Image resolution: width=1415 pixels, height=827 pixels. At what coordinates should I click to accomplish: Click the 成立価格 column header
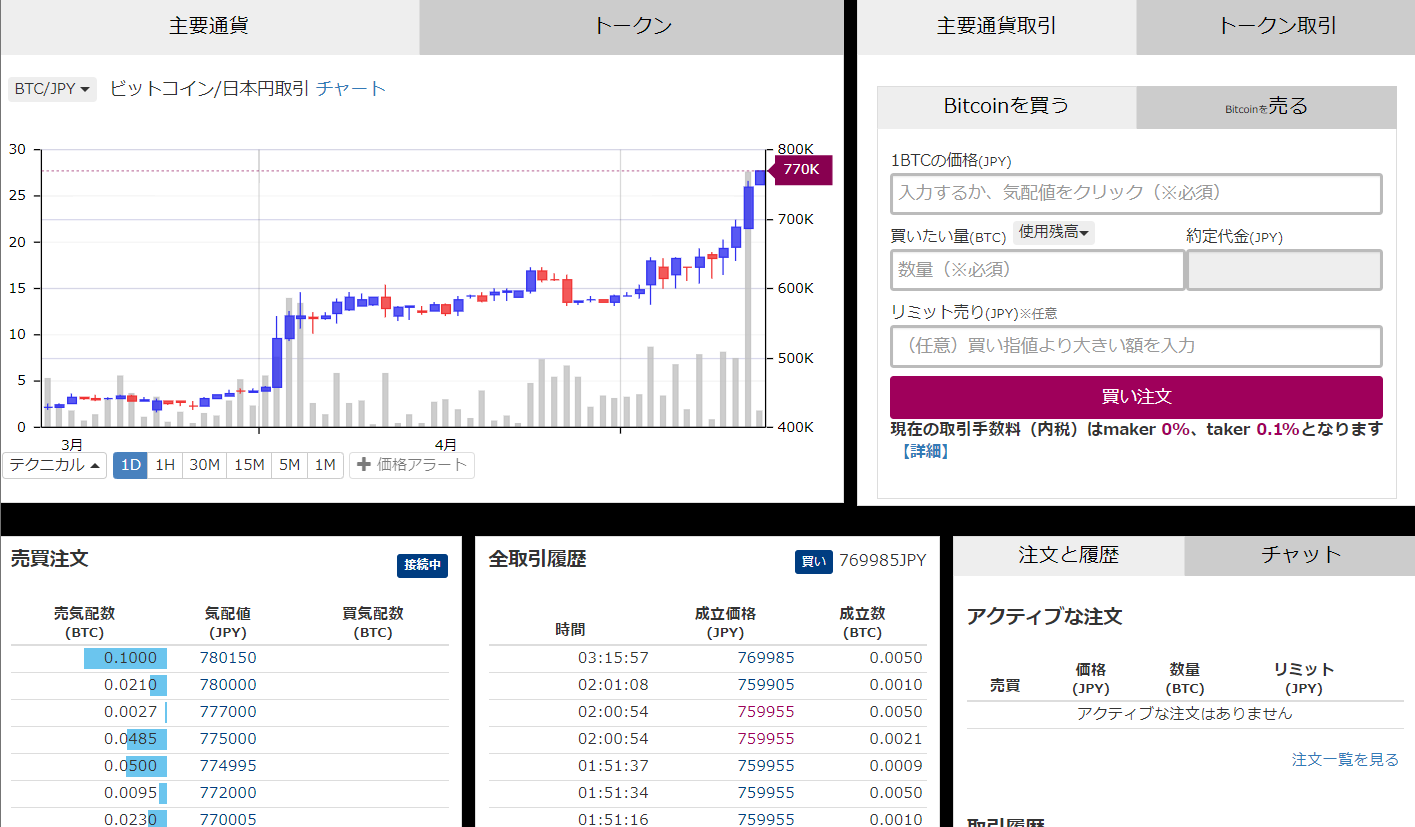[725, 622]
